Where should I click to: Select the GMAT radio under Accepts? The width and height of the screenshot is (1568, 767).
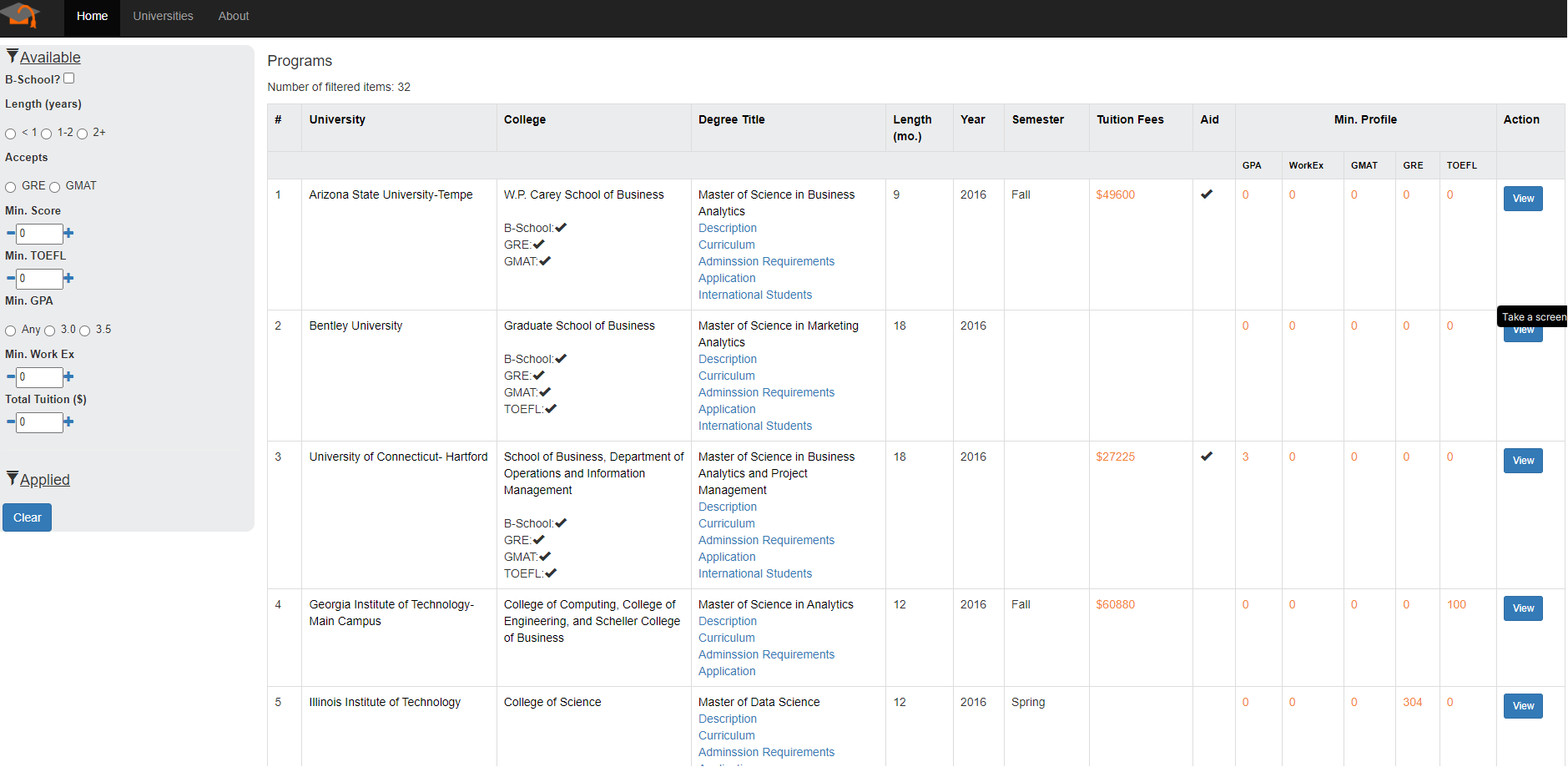(x=54, y=186)
